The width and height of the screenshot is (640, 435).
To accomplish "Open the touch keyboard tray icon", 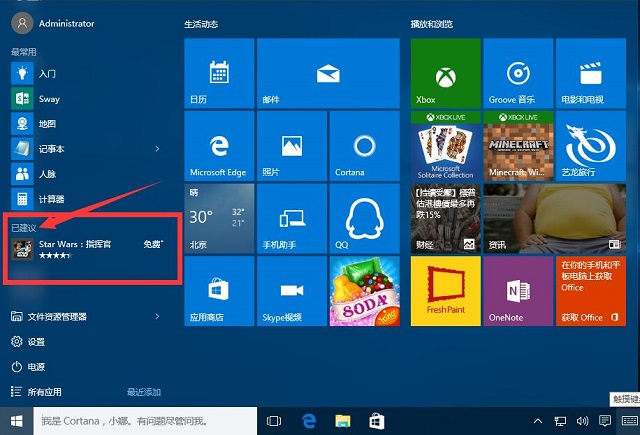I will coord(630,421).
